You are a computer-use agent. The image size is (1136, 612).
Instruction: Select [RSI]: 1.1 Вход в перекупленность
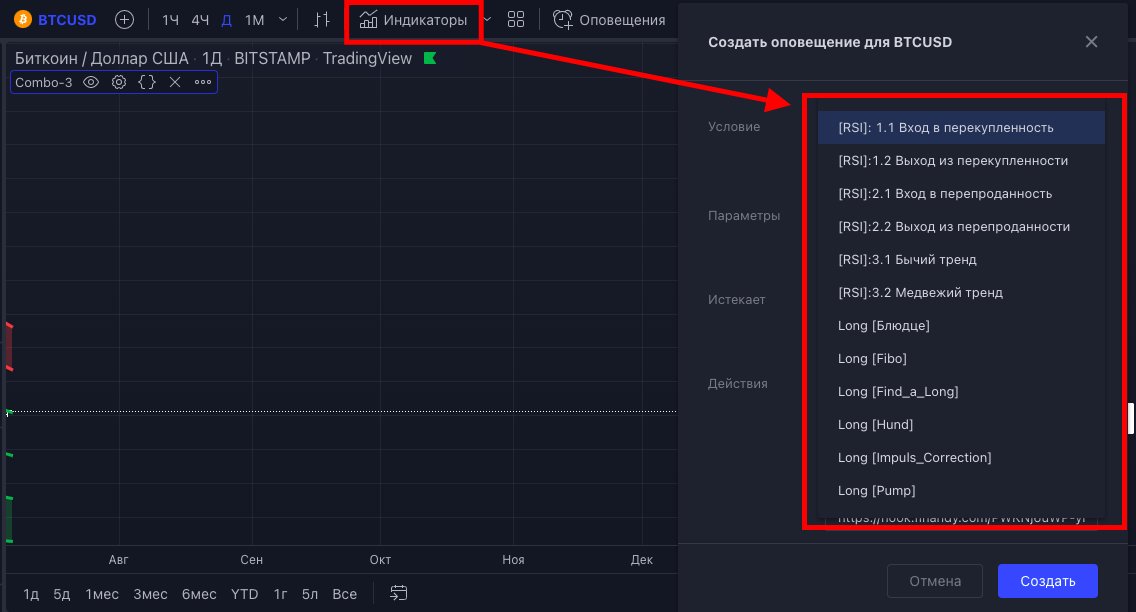(961, 127)
